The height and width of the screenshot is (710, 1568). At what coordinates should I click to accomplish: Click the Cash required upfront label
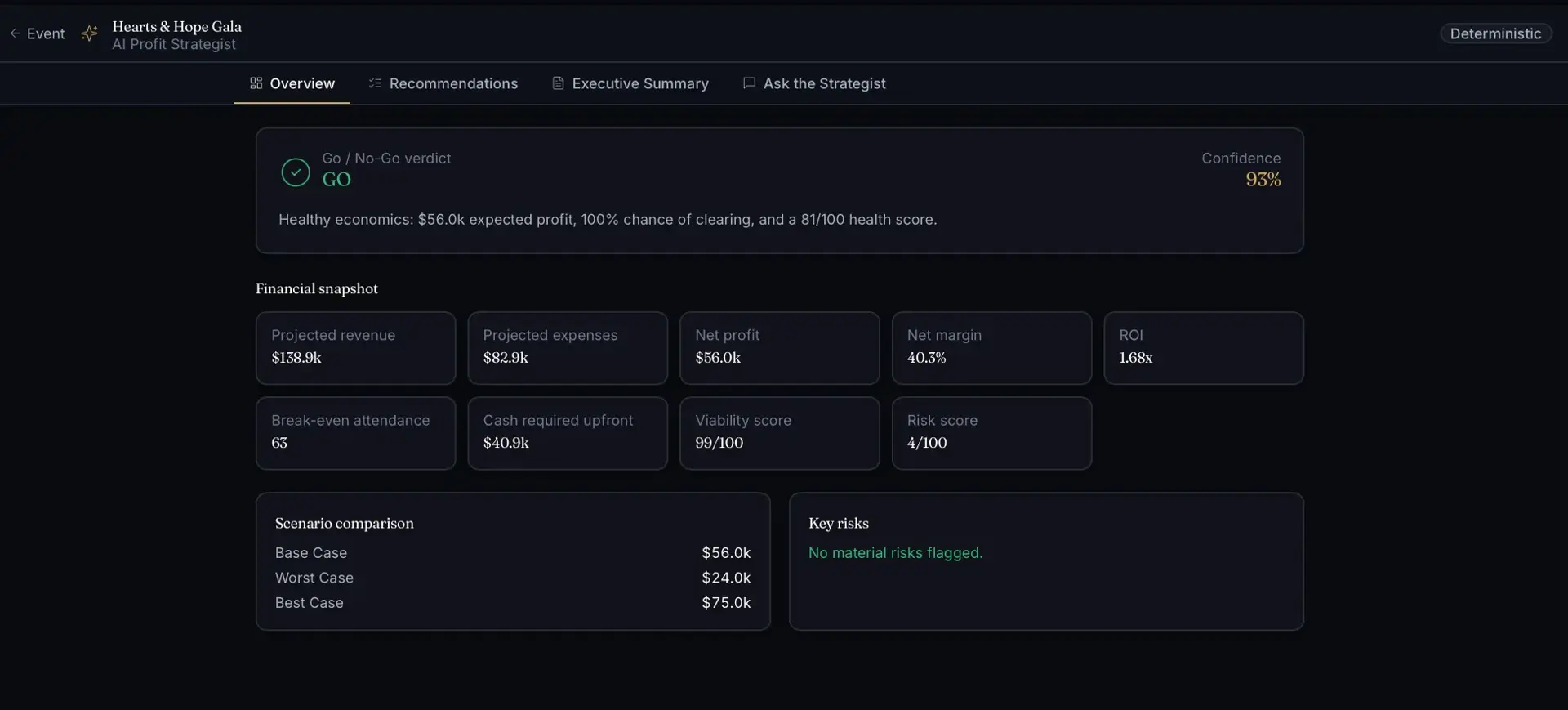coord(558,420)
